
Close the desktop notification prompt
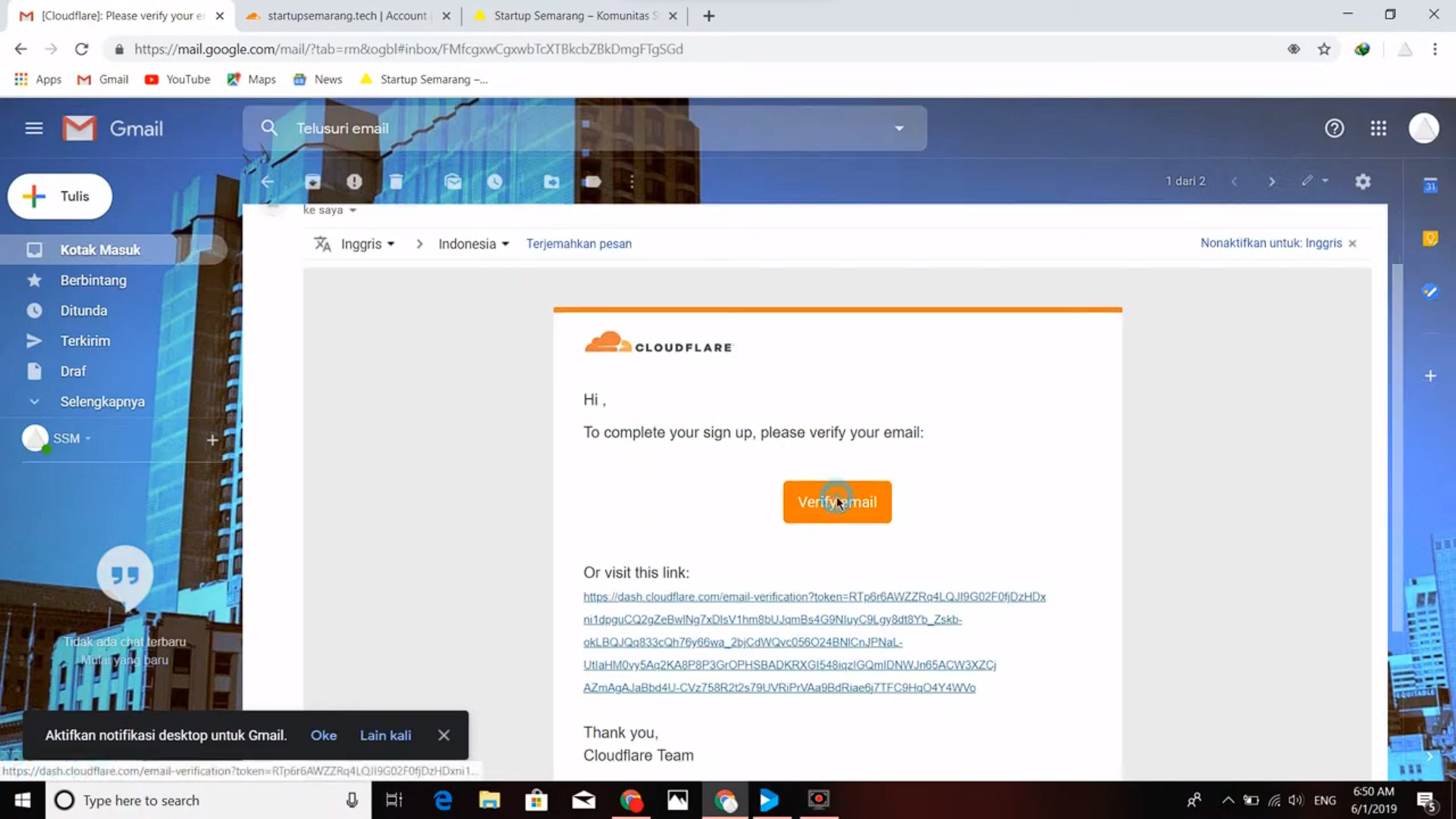click(x=444, y=735)
